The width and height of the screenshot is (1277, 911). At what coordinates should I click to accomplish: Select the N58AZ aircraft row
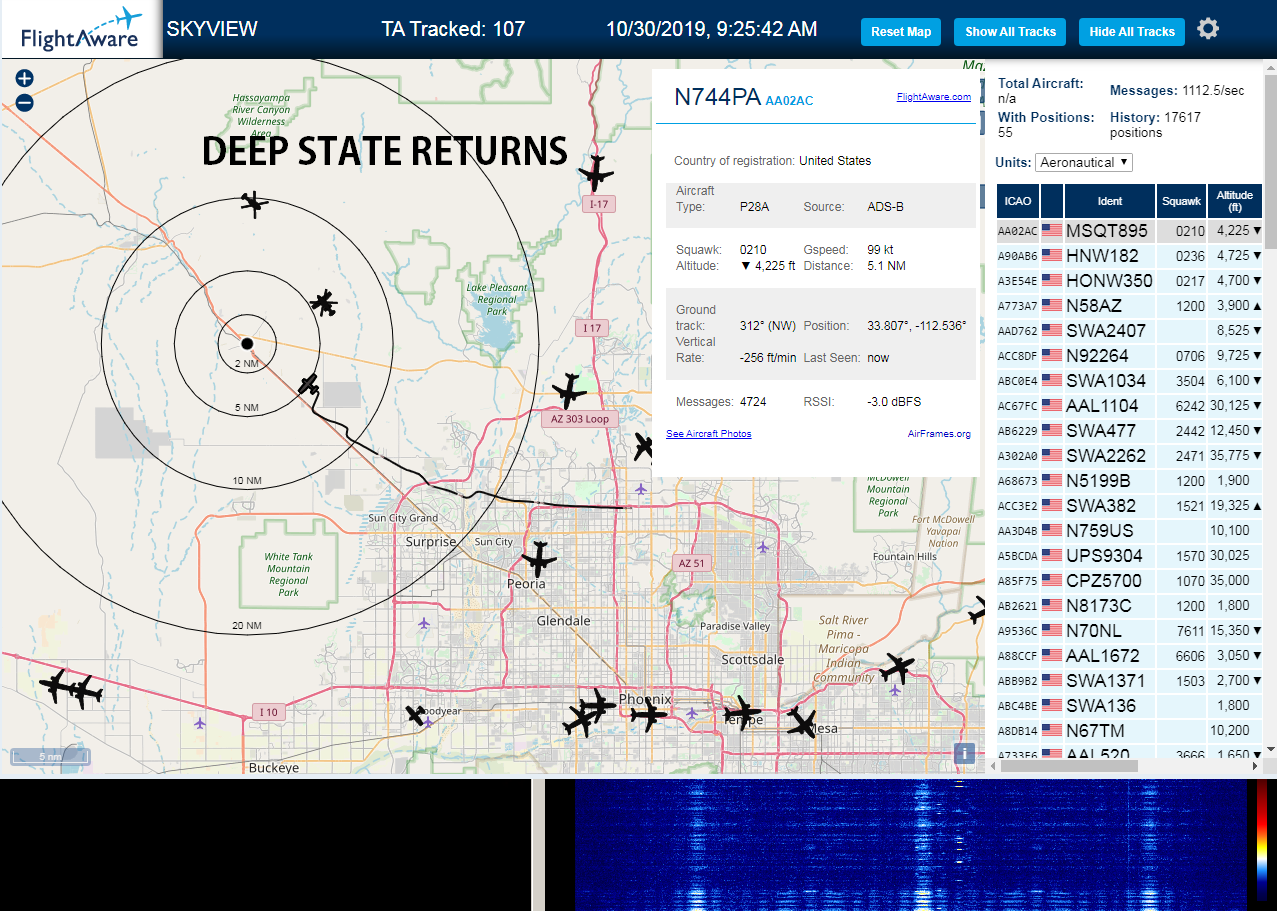[x=1129, y=306]
